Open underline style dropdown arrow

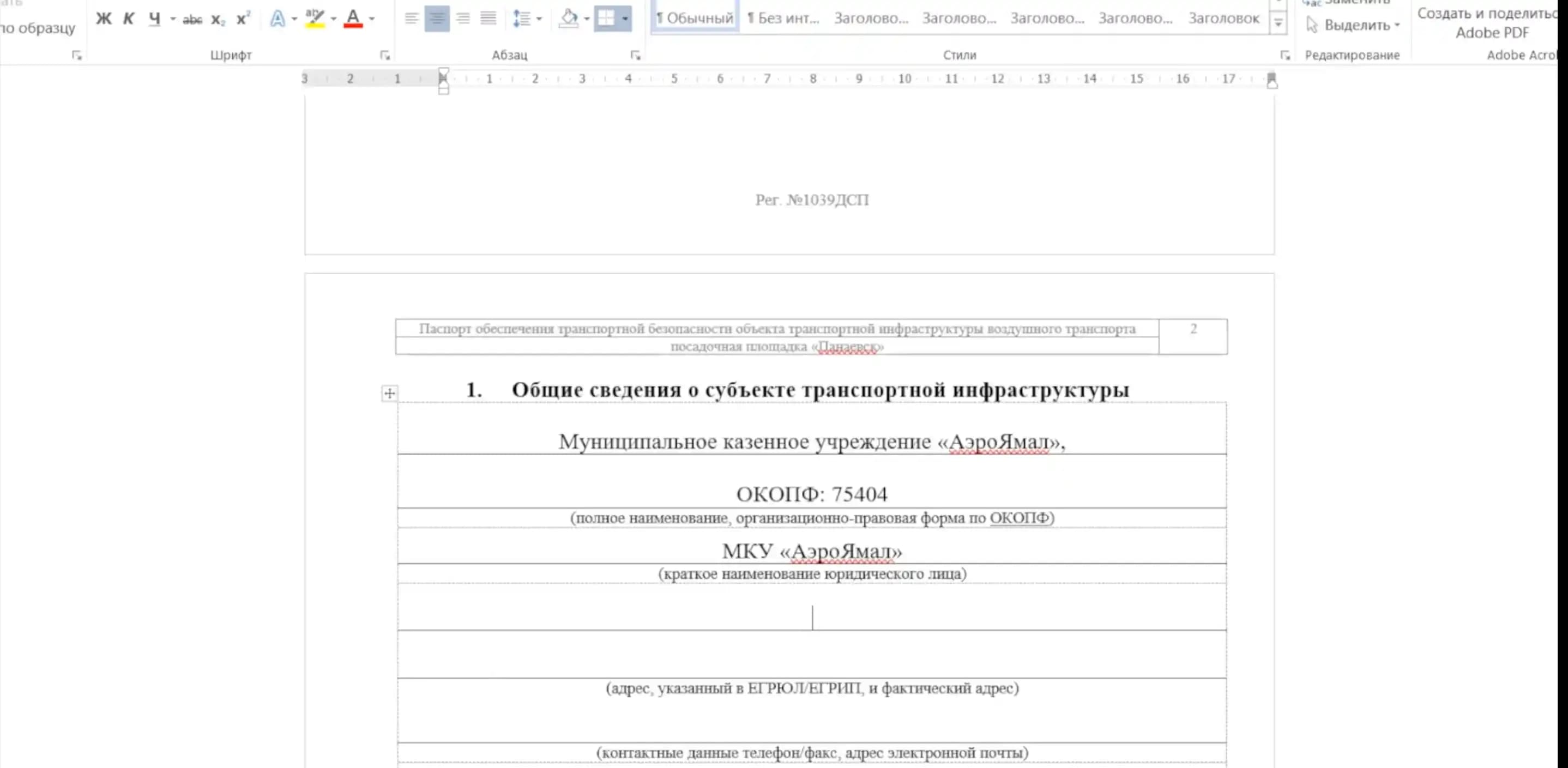pyautogui.click(x=173, y=19)
